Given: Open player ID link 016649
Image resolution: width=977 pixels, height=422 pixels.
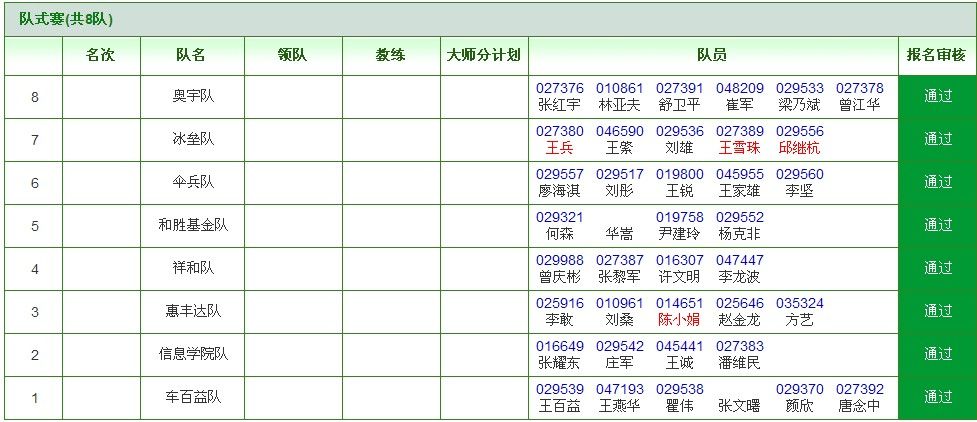Looking at the screenshot, I should [x=559, y=346].
